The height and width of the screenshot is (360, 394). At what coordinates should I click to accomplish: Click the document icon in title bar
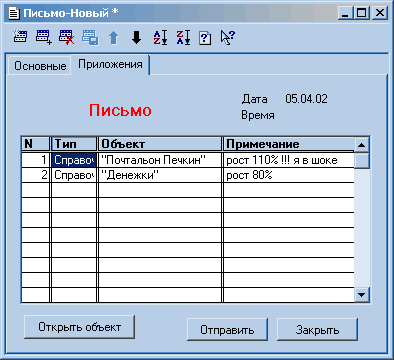pos(14,13)
